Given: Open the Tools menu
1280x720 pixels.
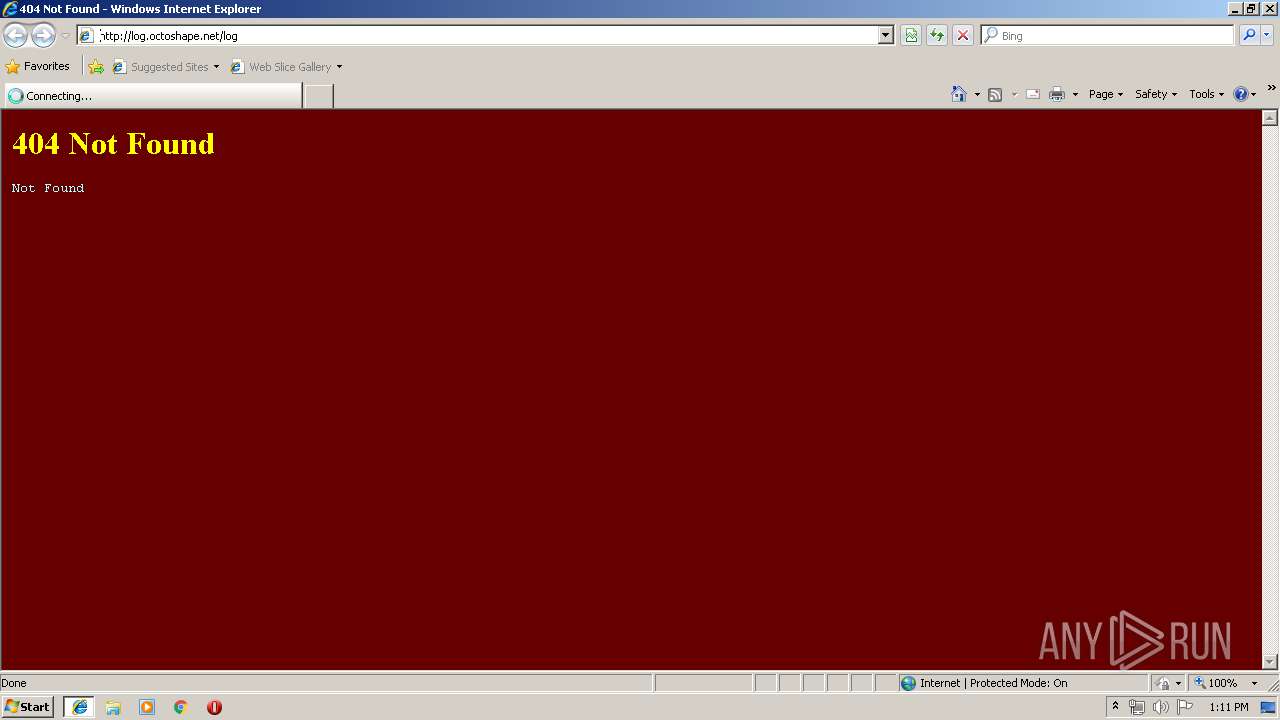Looking at the screenshot, I should point(1206,94).
